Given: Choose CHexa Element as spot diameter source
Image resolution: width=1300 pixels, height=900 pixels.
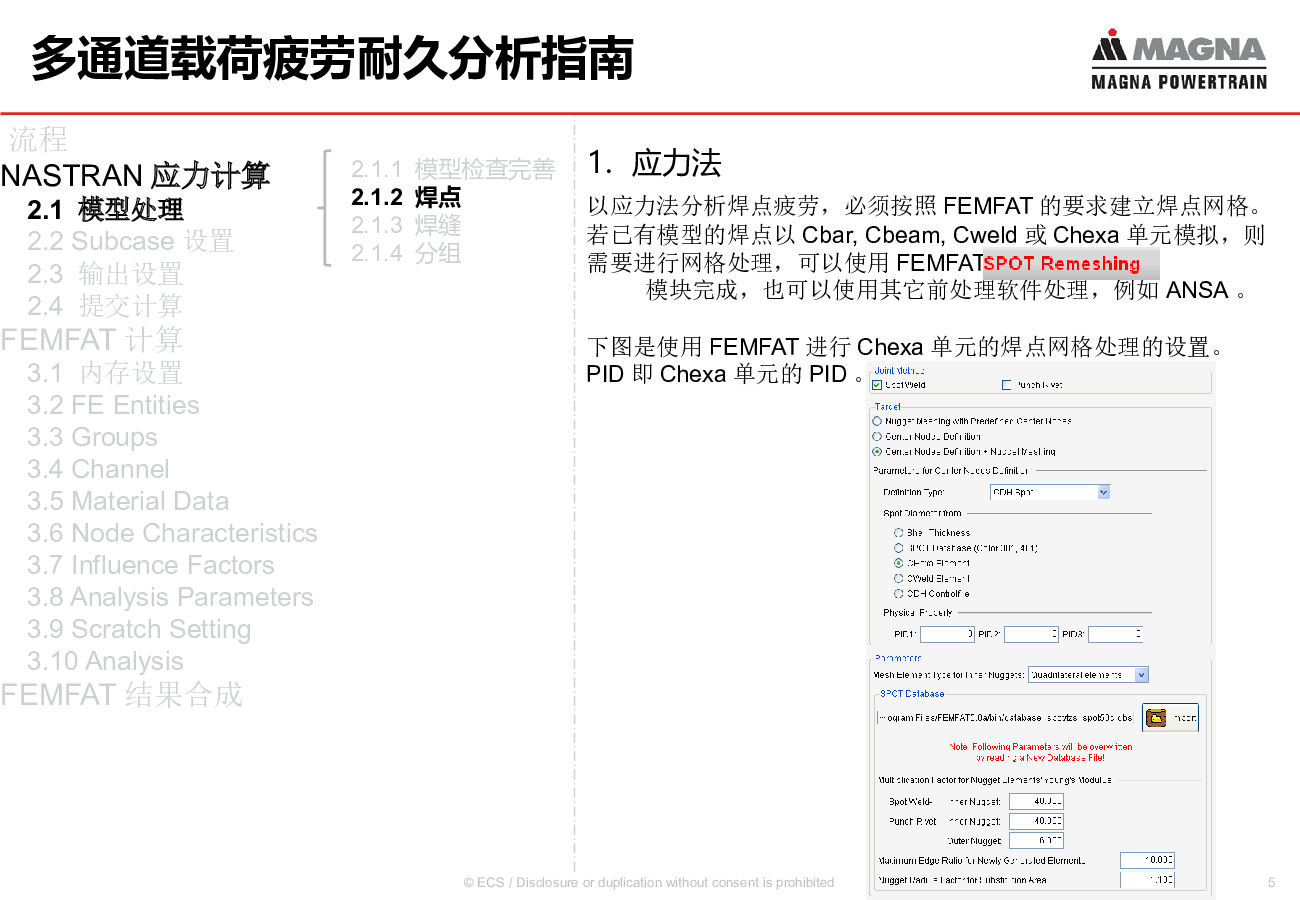Looking at the screenshot, I should [x=898, y=563].
